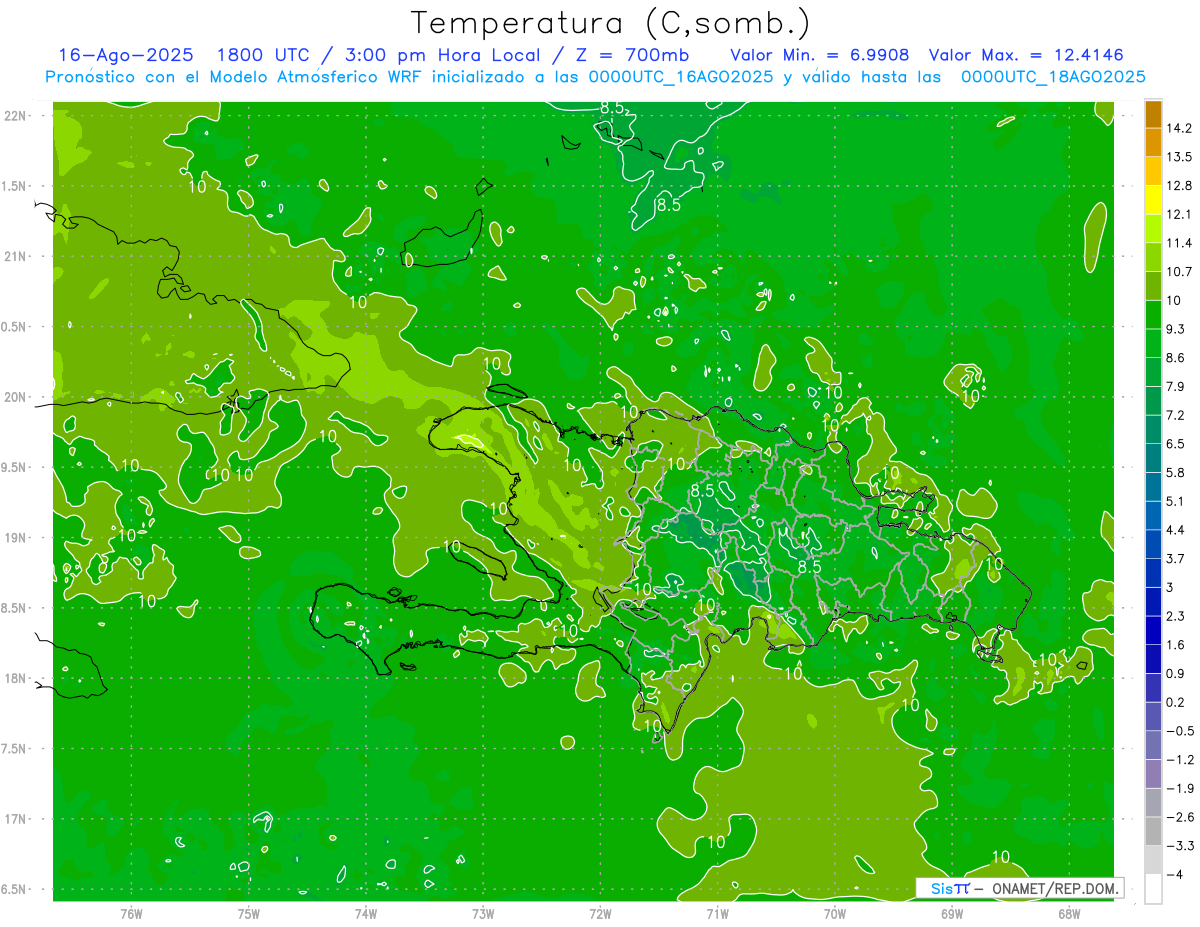1200x927 pixels.
Task: Click the "ONAMET/REP.DOM." credit label
Action: click(x=1054, y=888)
